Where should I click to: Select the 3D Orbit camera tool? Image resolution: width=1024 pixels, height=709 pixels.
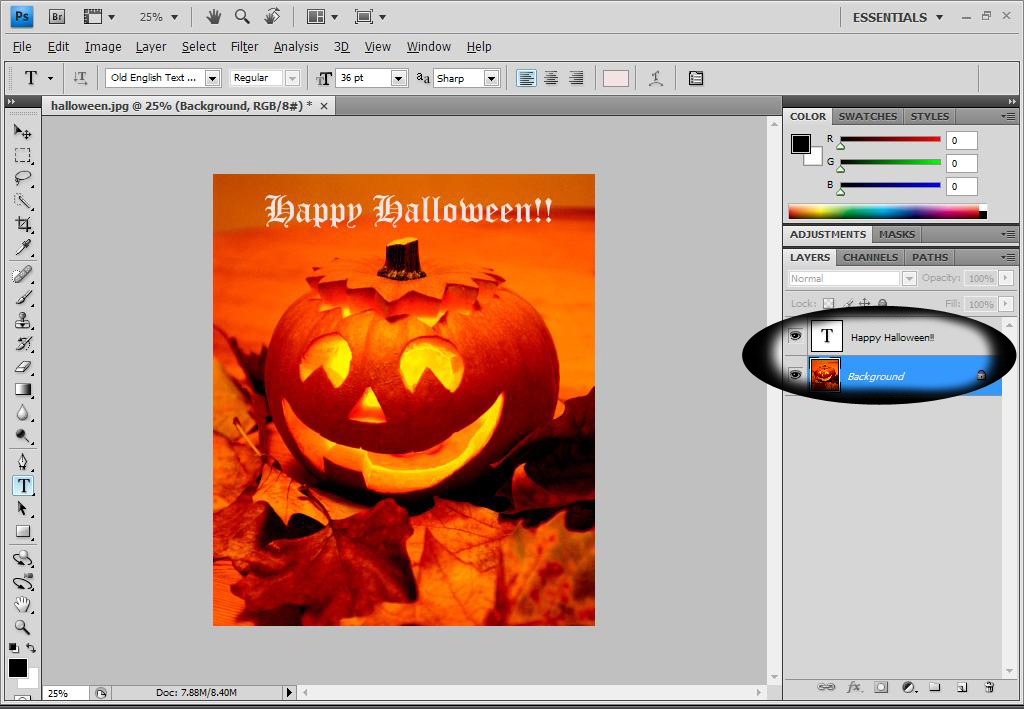(x=22, y=581)
